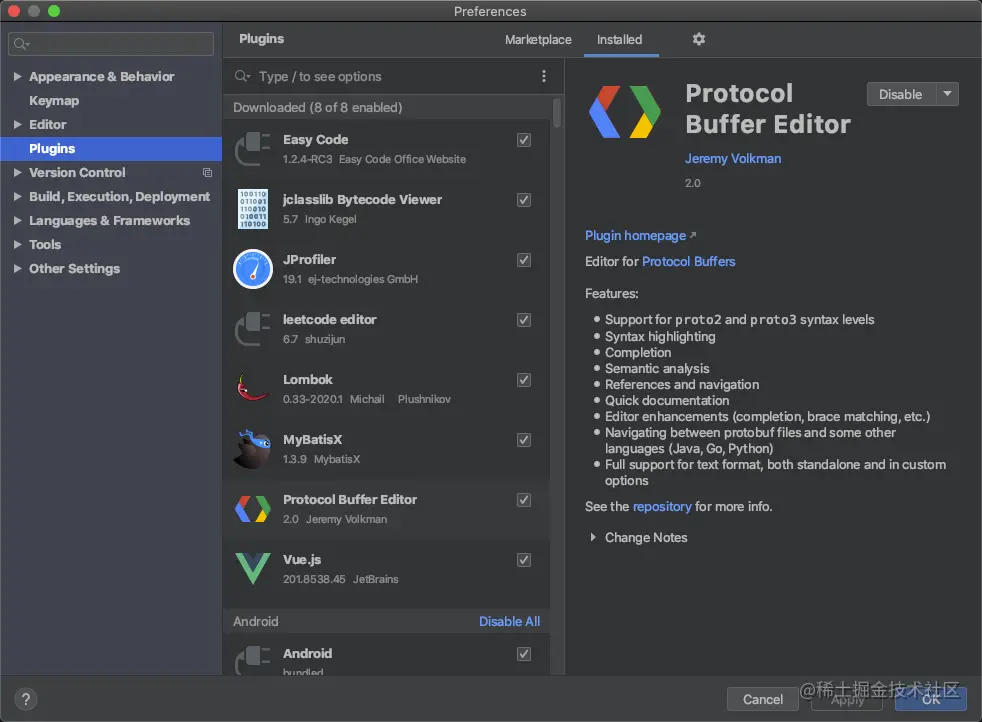Open the Jeremy Volkman author link
This screenshot has height=722, width=982.
pyautogui.click(x=733, y=158)
